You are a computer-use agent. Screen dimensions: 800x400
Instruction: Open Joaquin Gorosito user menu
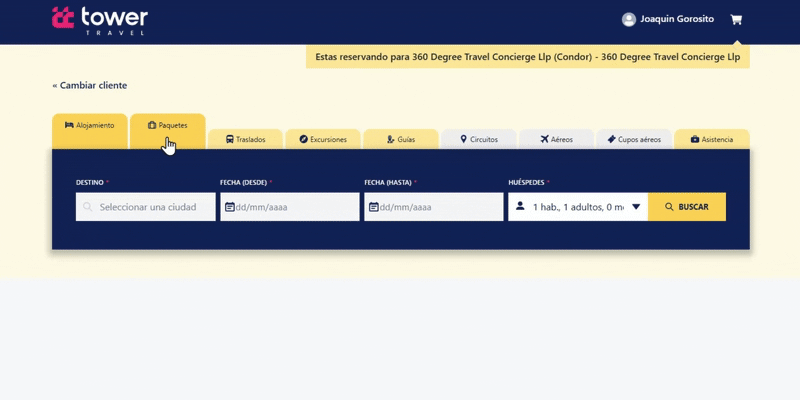click(x=677, y=19)
